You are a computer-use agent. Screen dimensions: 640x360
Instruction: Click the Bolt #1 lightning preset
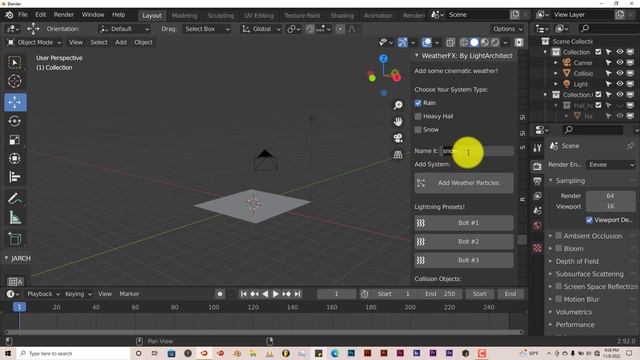click(464, 223)
